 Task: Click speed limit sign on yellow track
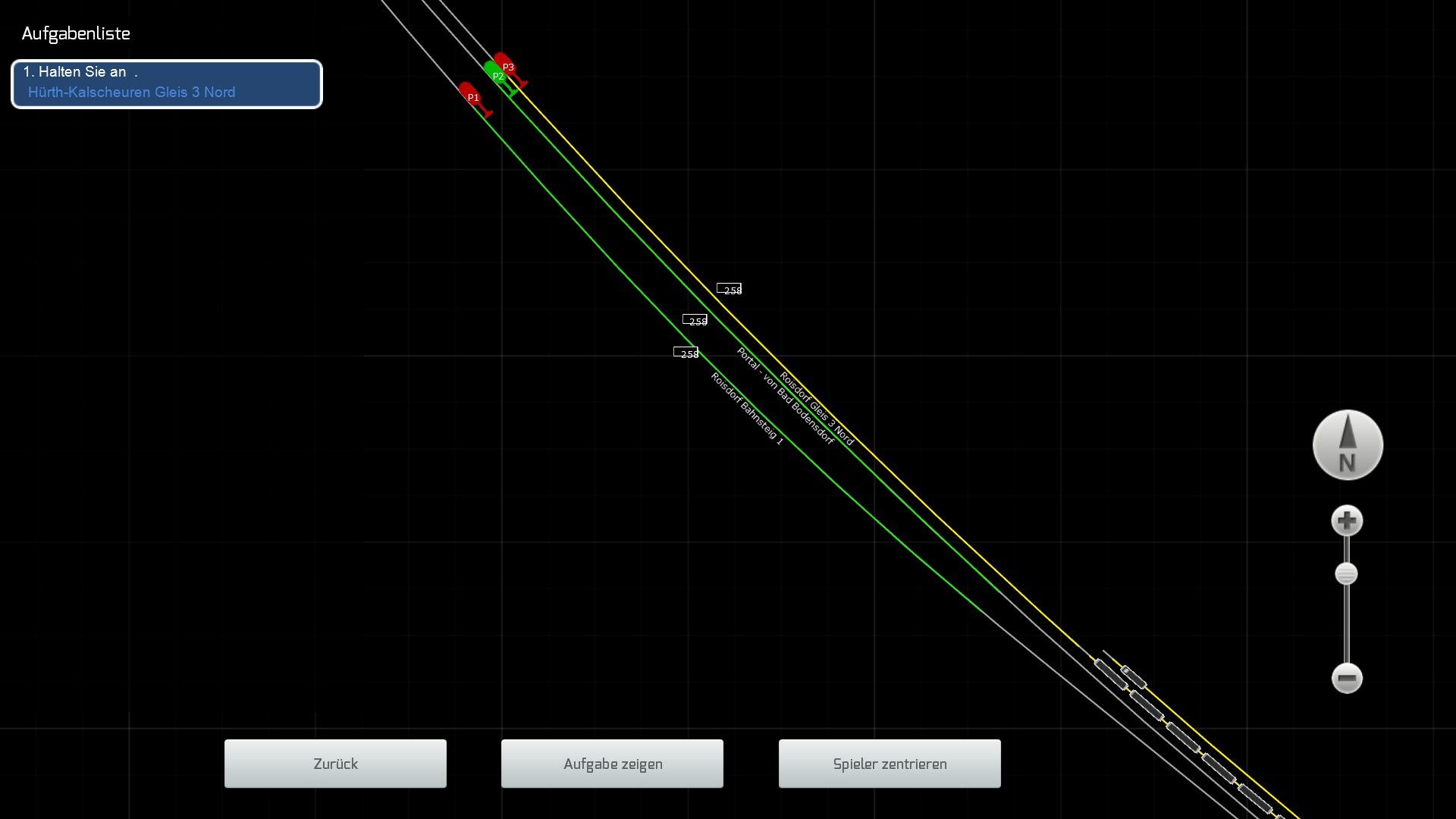tap(729, 289)
